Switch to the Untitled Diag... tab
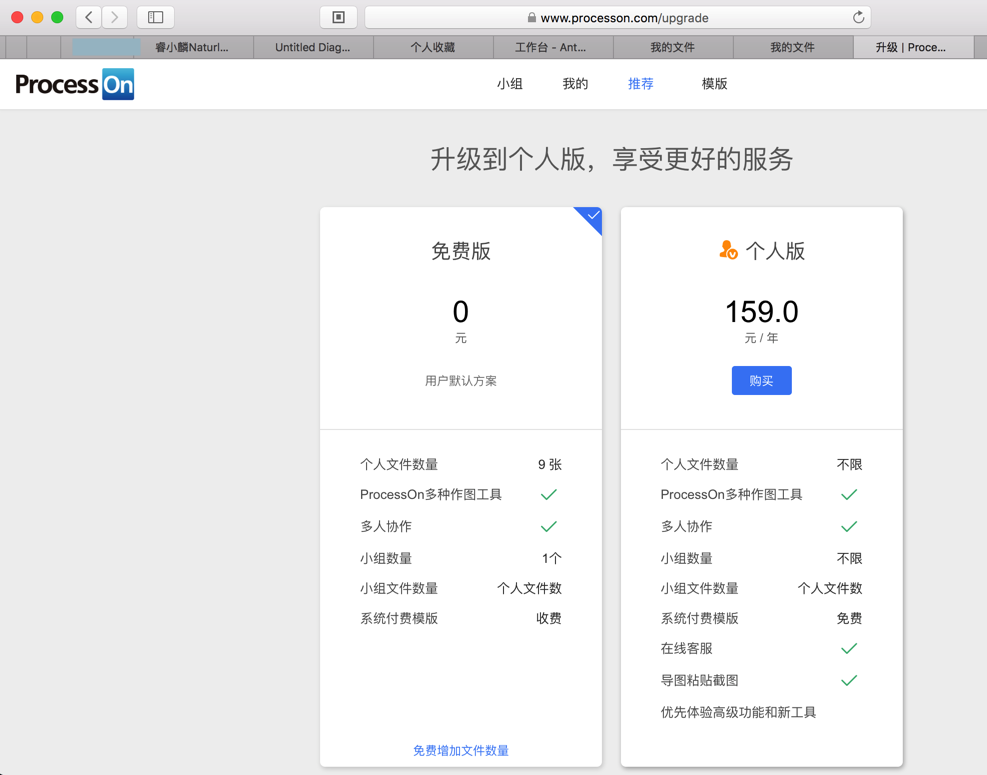This screenshot has width=987, height=775. pyautogui.click(x=313, y=47)
